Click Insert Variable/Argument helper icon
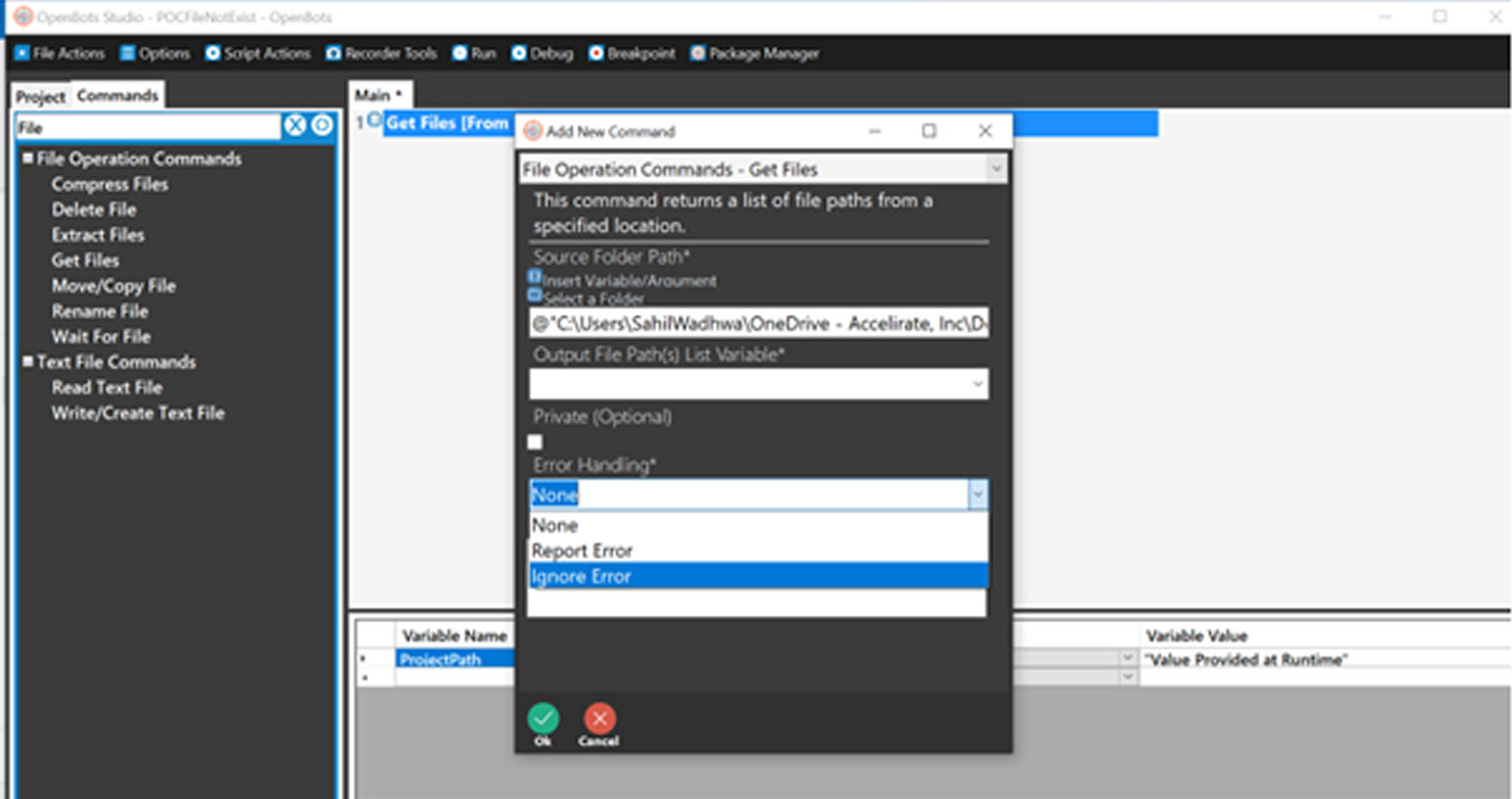The height and width of the screenshot is (799, 1512). [535, 278]
